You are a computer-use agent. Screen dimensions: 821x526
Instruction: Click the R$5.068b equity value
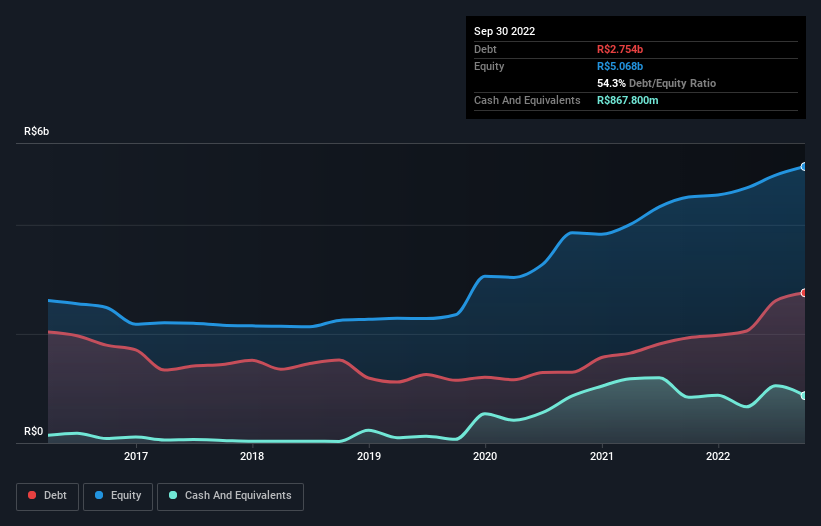(x=620, y=66)
